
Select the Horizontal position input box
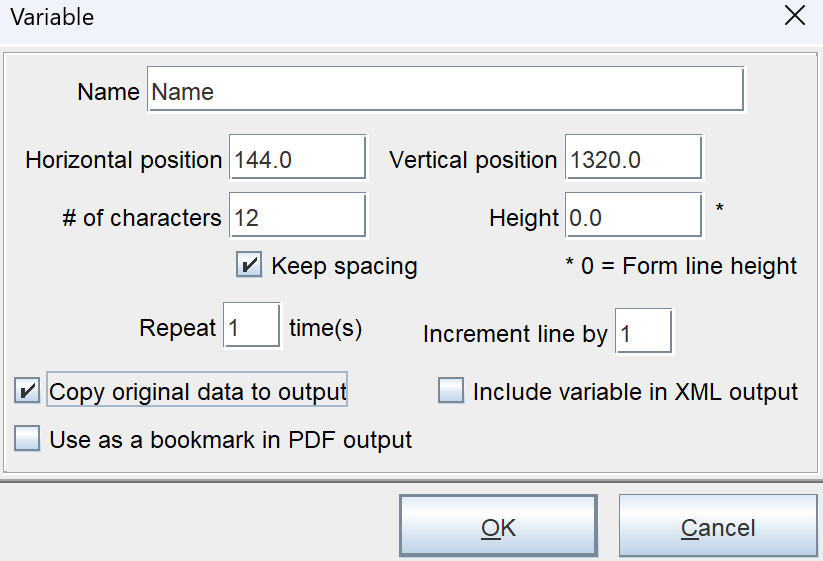[x=297, y=160]
